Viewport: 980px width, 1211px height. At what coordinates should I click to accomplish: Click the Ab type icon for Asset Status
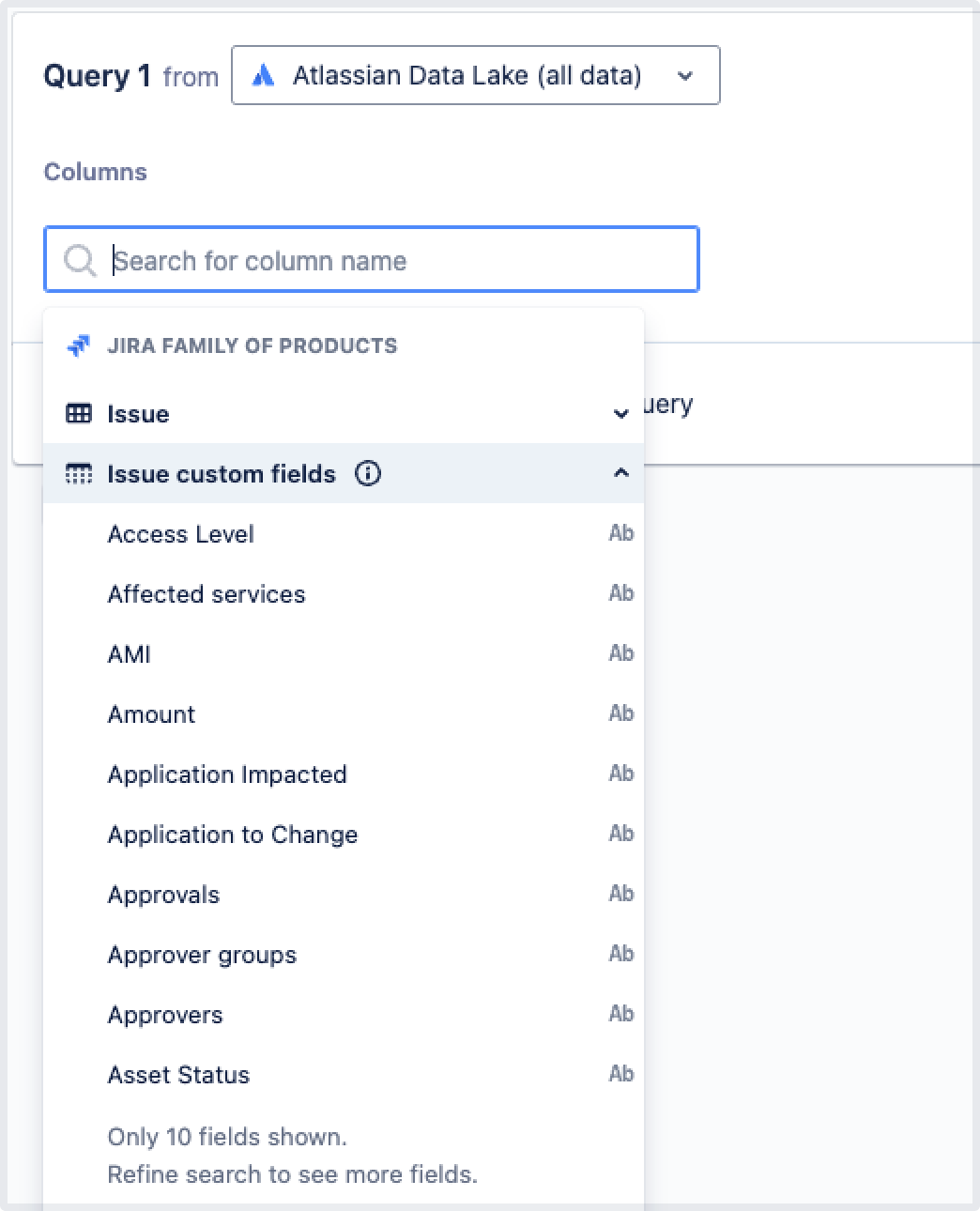pyautogui.click(x=620, y=1074)
